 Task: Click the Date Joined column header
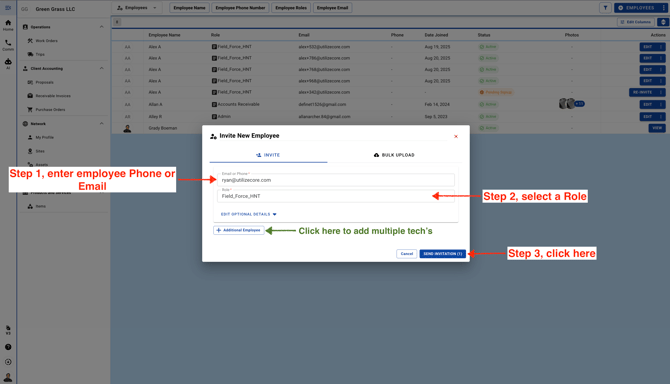tap(436, 35)
